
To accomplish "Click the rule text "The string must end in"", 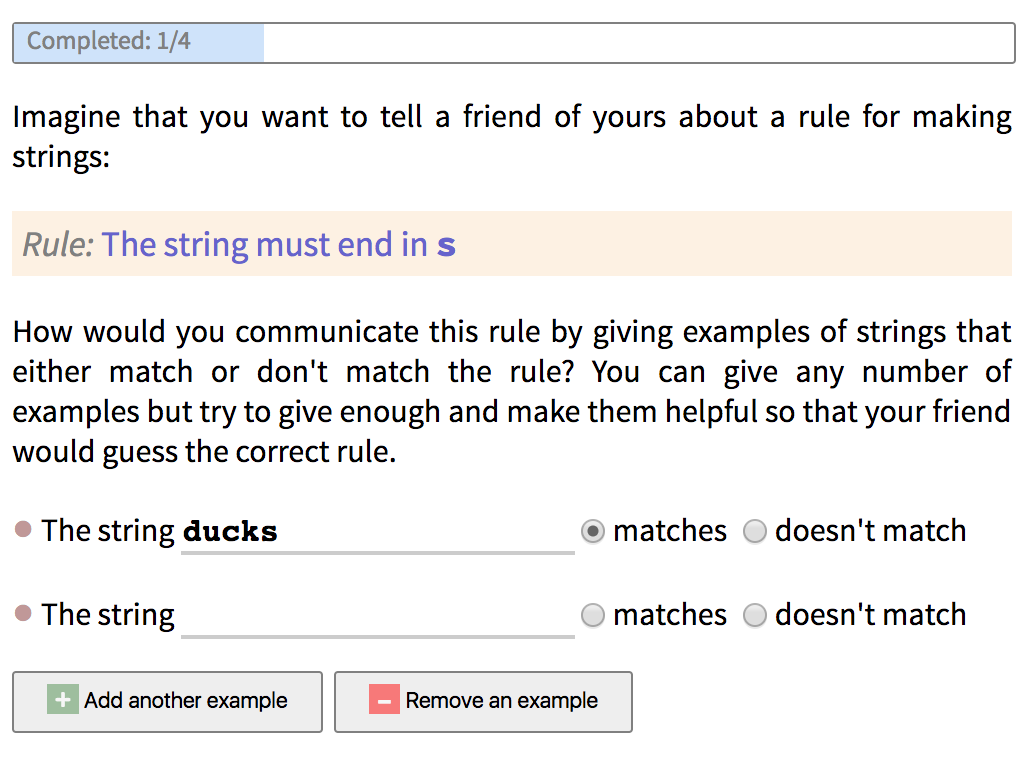I will pyautogui.click(x=264, y=244).
